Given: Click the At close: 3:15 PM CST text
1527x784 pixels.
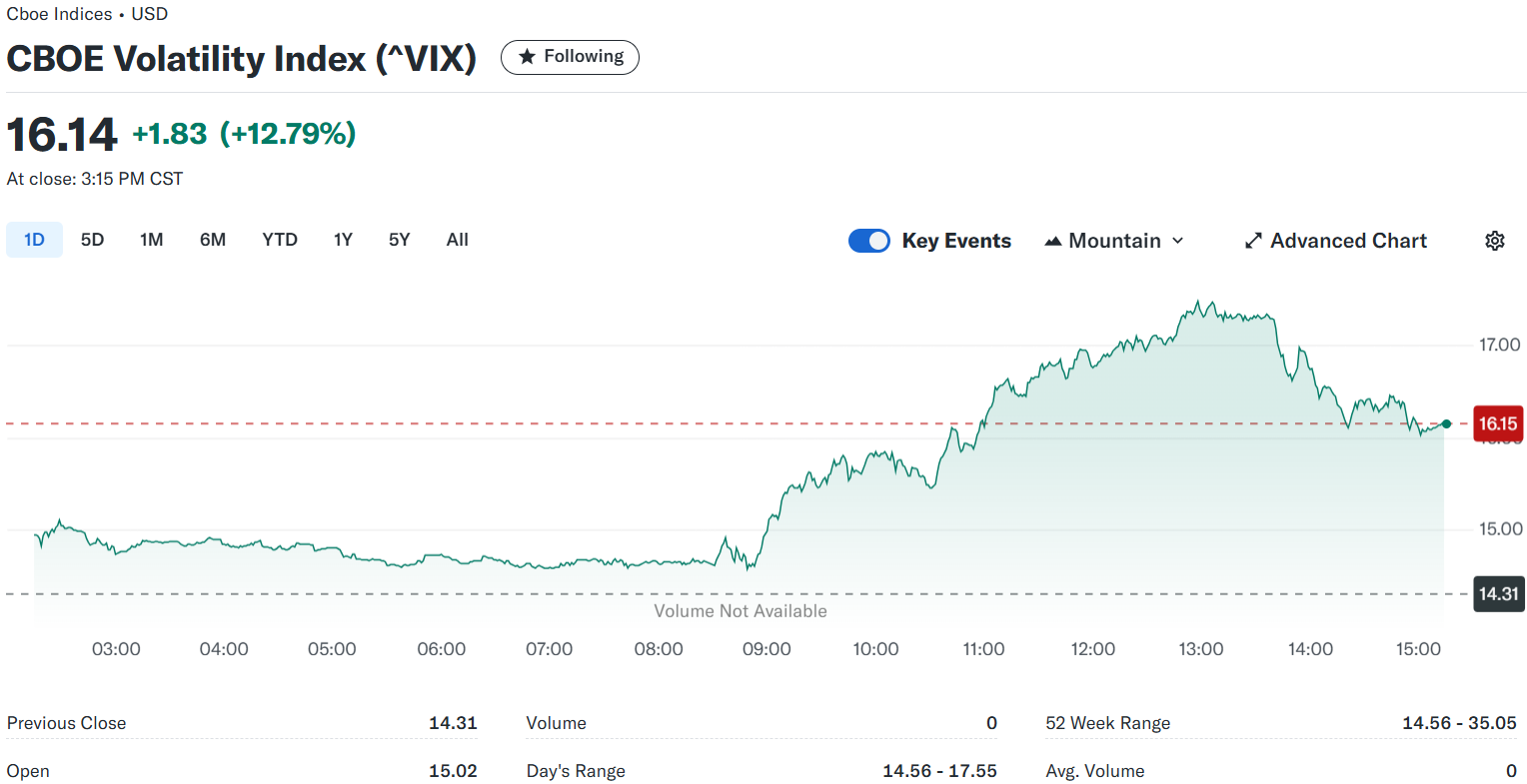Looking at the screenshot, I should [95, 179].
